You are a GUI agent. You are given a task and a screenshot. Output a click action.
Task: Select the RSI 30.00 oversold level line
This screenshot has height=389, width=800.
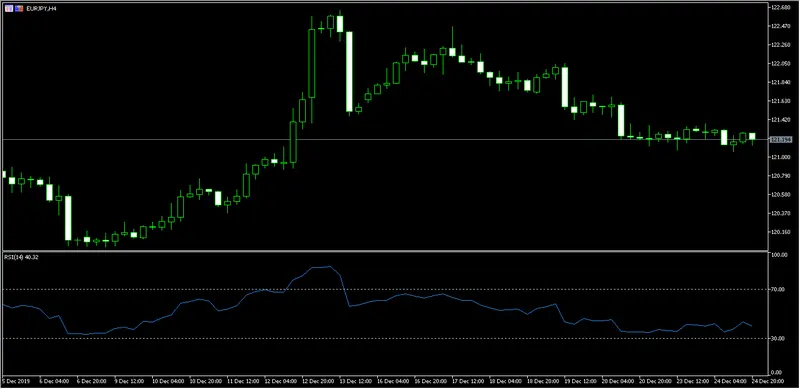click(385, 338)
